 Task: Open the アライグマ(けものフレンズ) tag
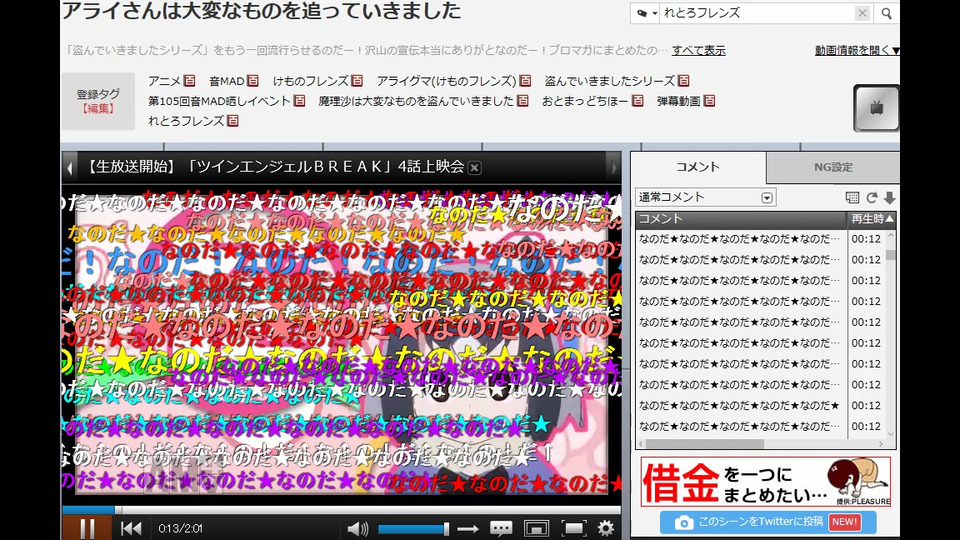click(x=446, y=81)
